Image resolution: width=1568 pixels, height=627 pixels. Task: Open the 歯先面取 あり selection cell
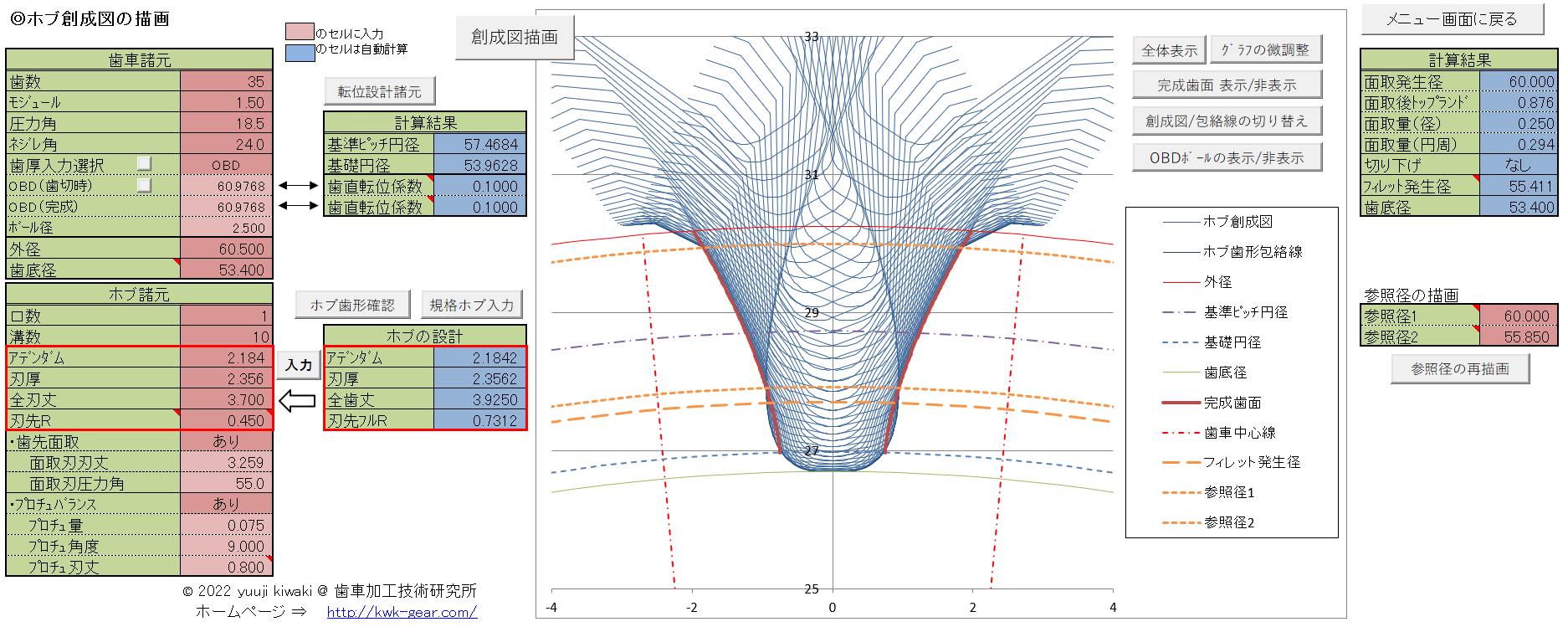[x=226, y=441]
